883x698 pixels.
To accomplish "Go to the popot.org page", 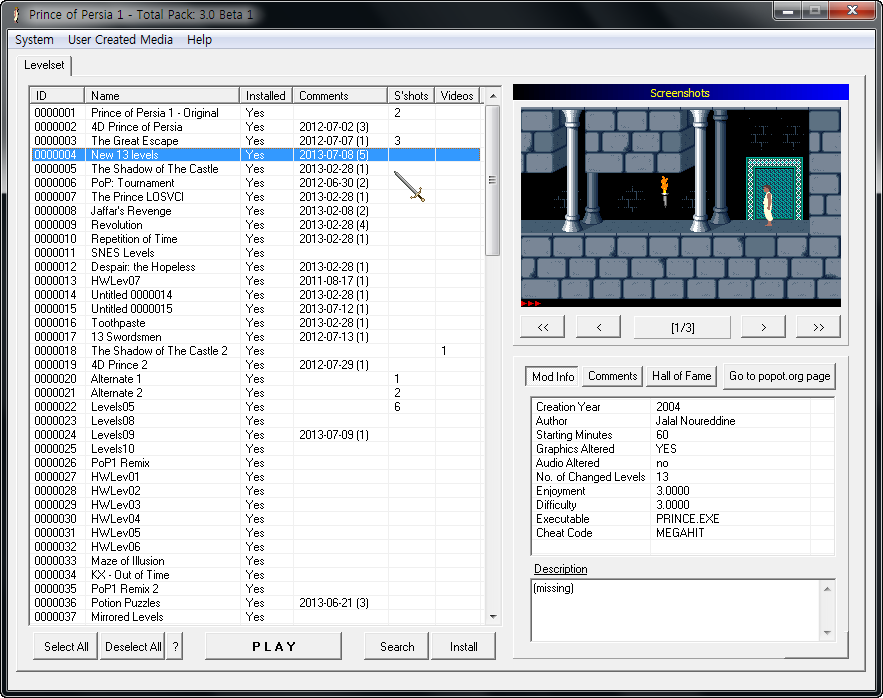I will click(x=779, y=376).
